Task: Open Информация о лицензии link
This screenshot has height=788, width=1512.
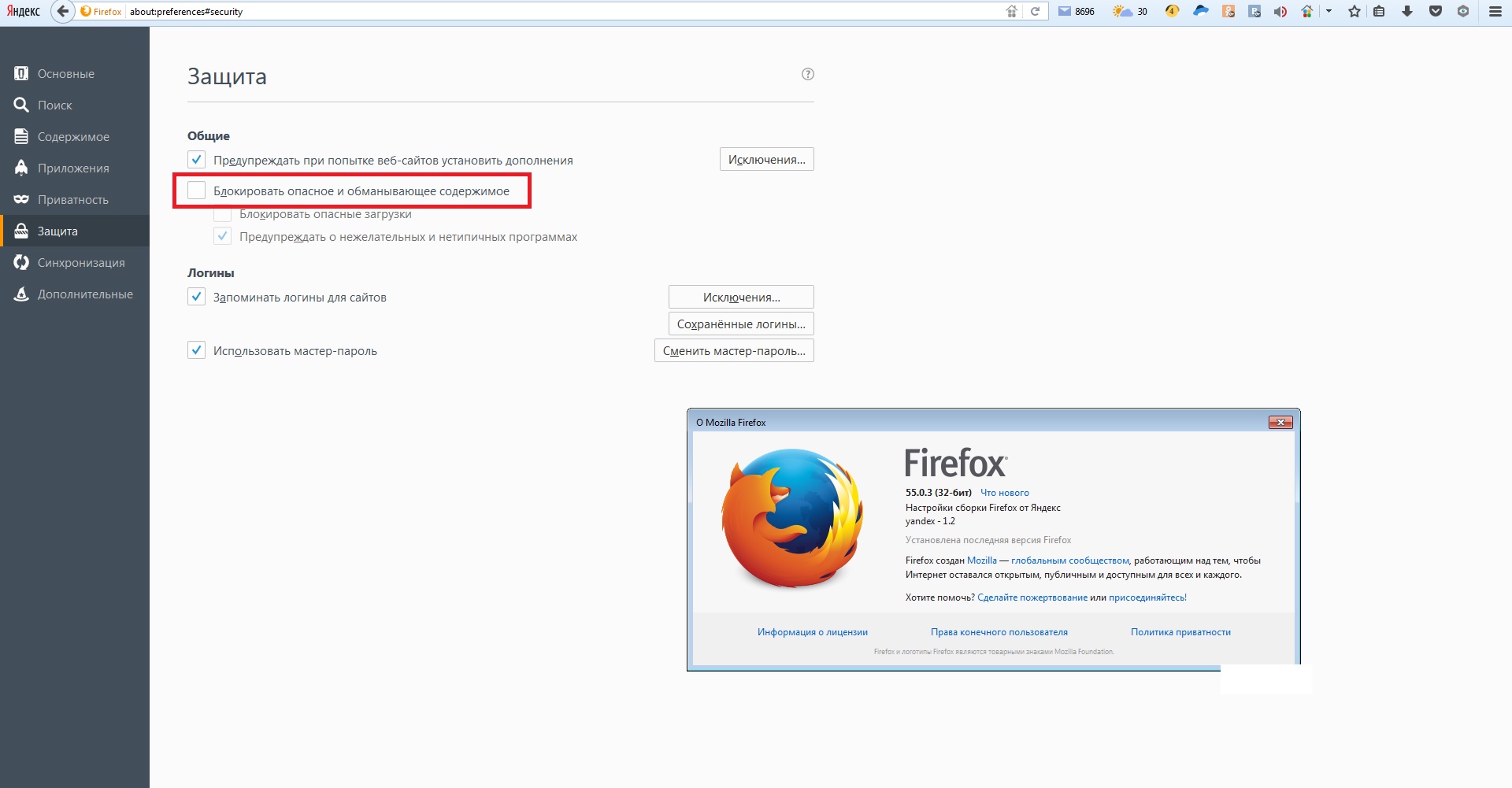Action: point(812,632)
